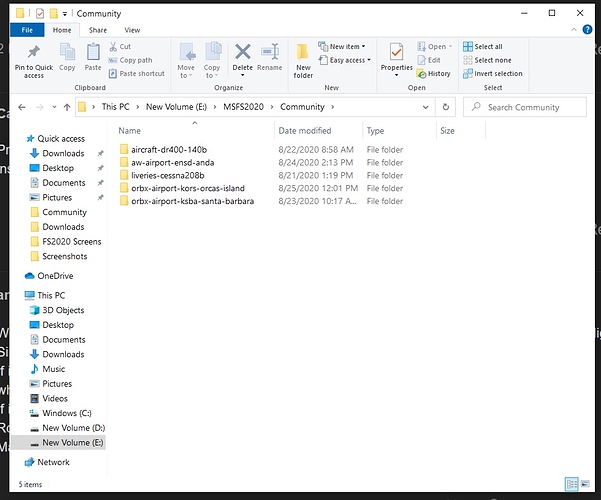601x500 pixels.
Task: Expand the address bar history dropdown
Action: point(425,107)
